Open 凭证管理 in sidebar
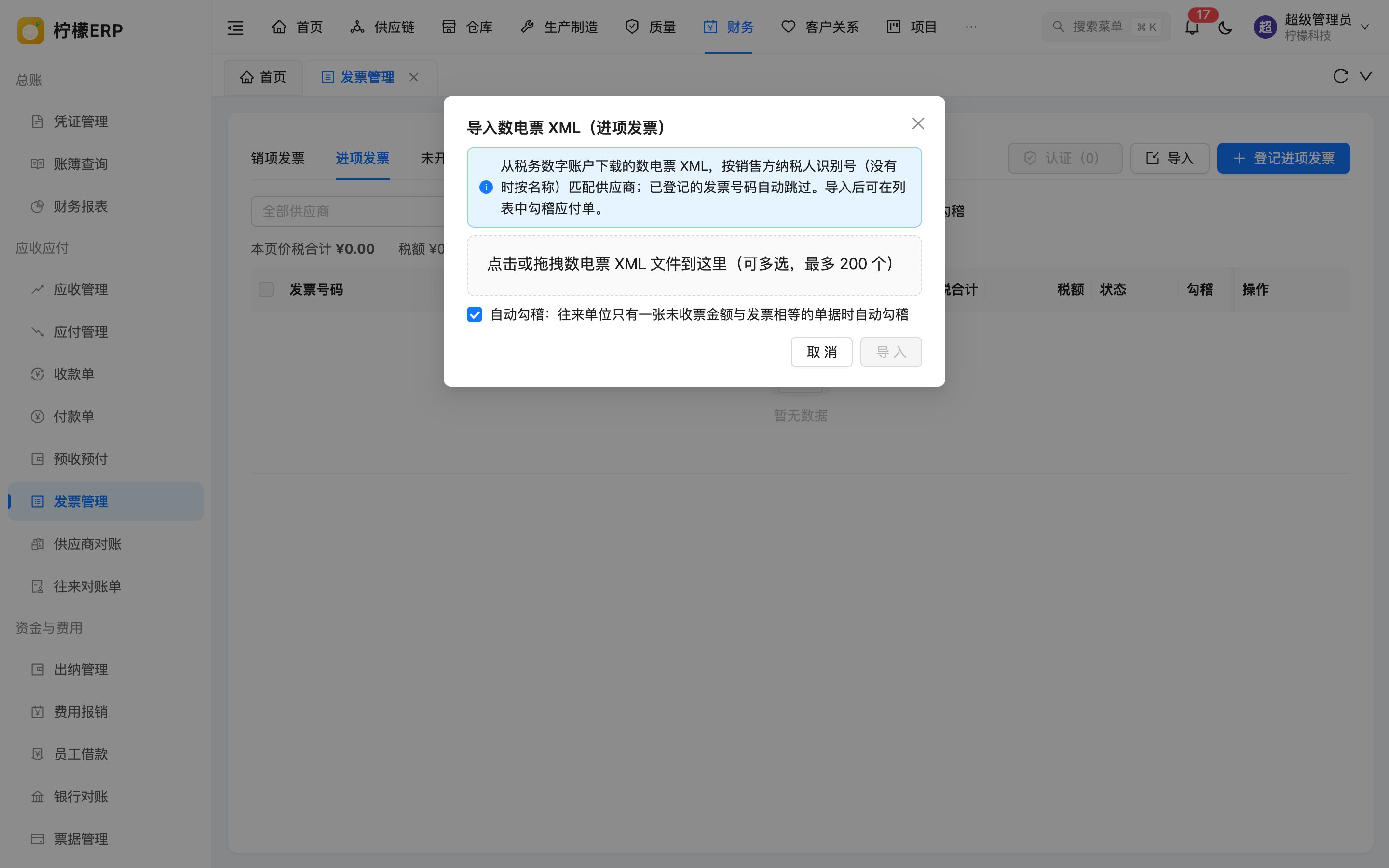The image size is (1389, 868). [106, 122]
